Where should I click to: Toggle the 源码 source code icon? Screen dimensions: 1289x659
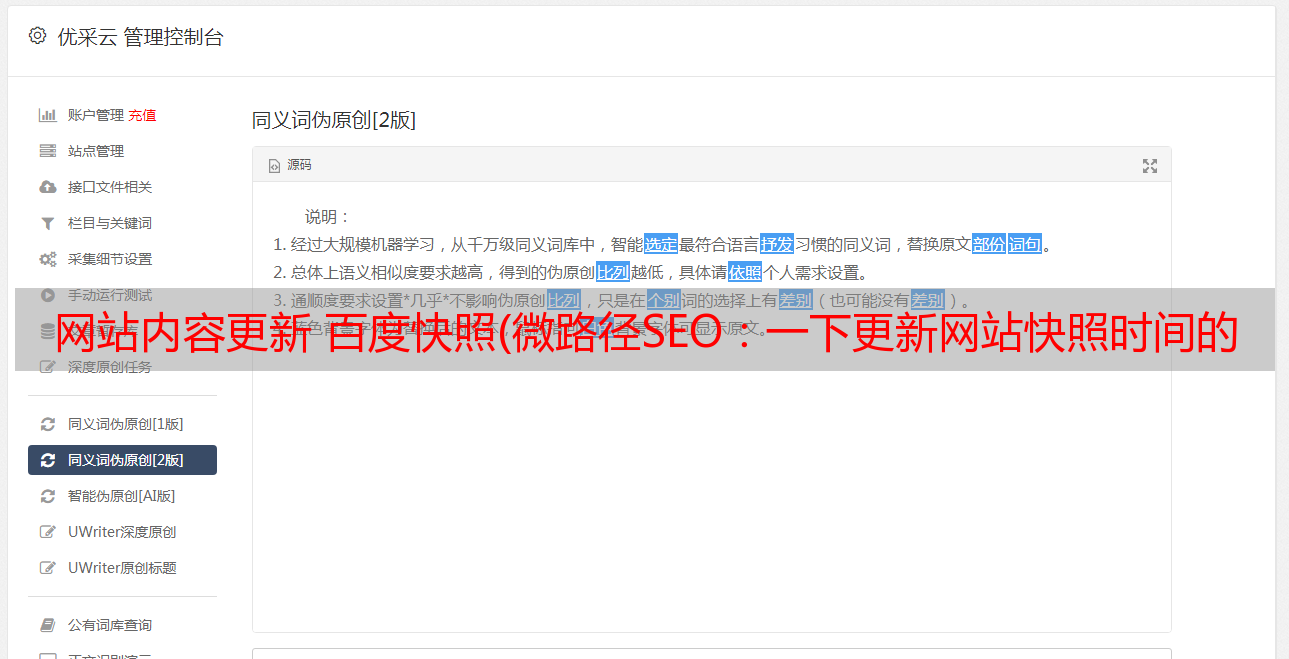point(274,166)
